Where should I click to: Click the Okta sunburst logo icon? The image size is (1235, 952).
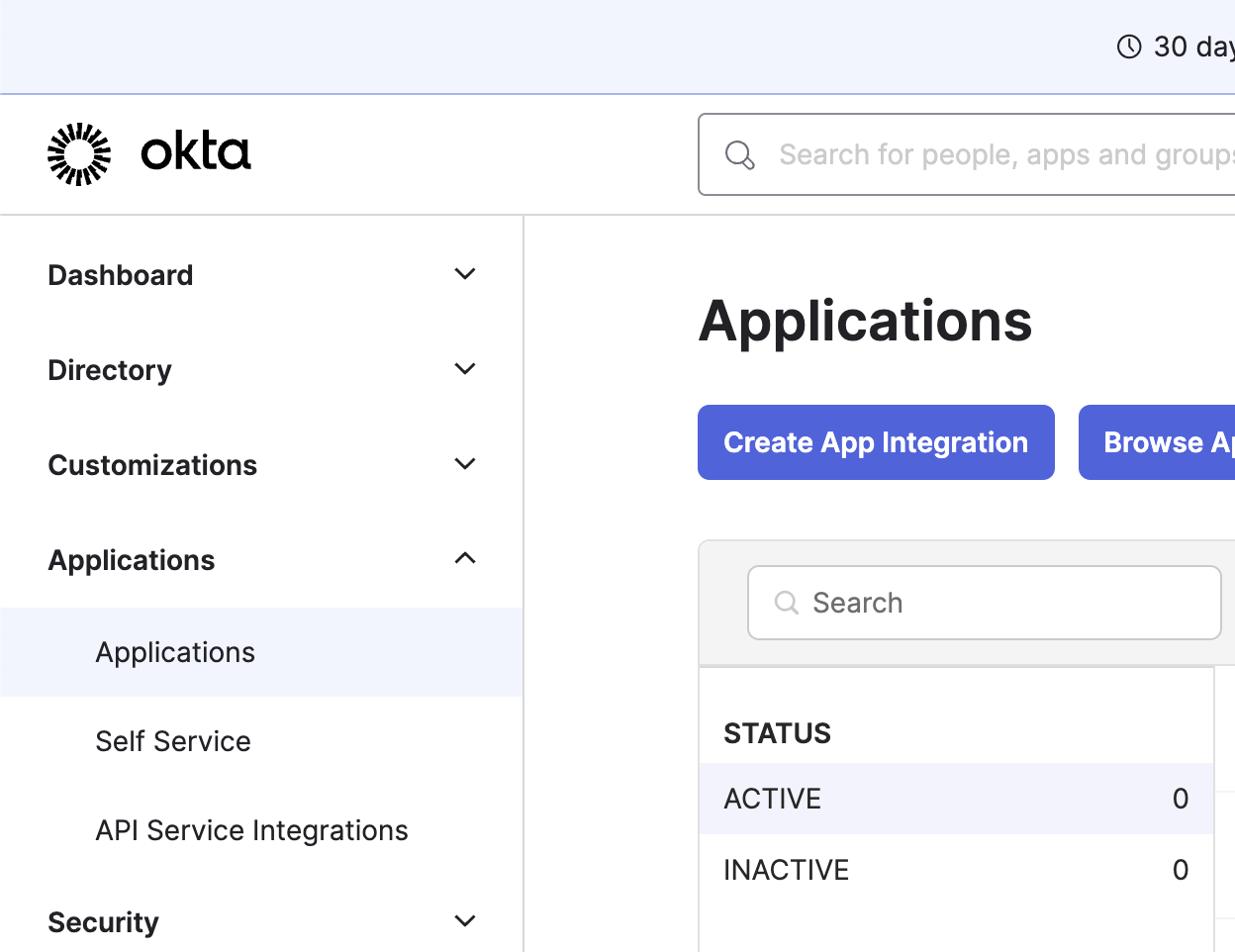pos(79,154)
